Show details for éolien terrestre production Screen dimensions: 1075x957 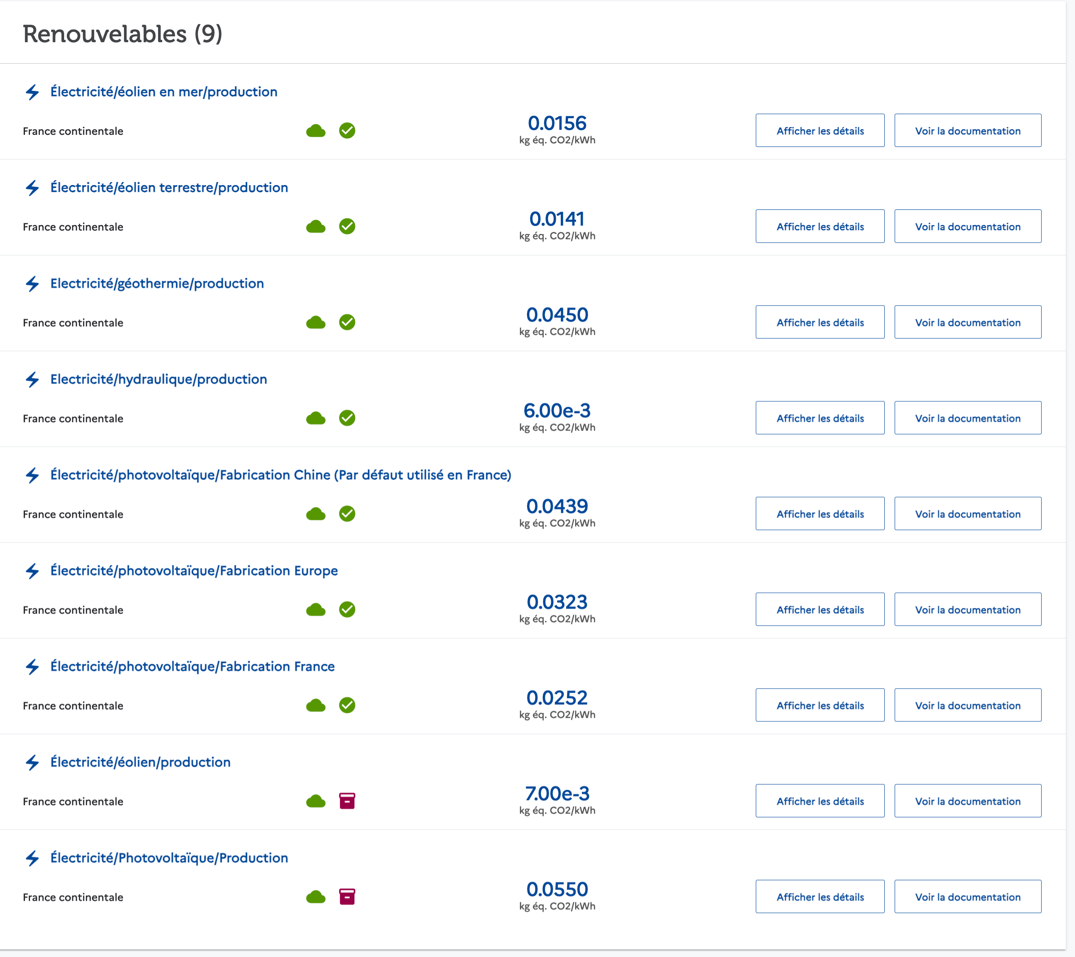pos(820,227)
